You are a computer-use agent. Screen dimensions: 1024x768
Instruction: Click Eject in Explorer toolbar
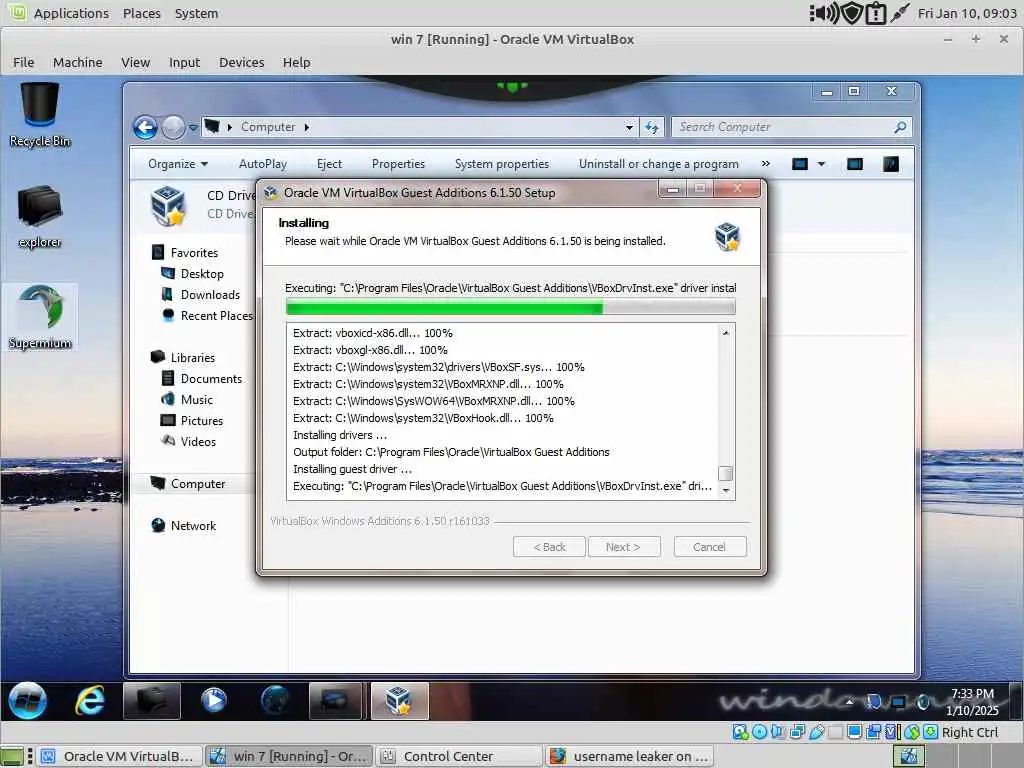tap(329, 164)
